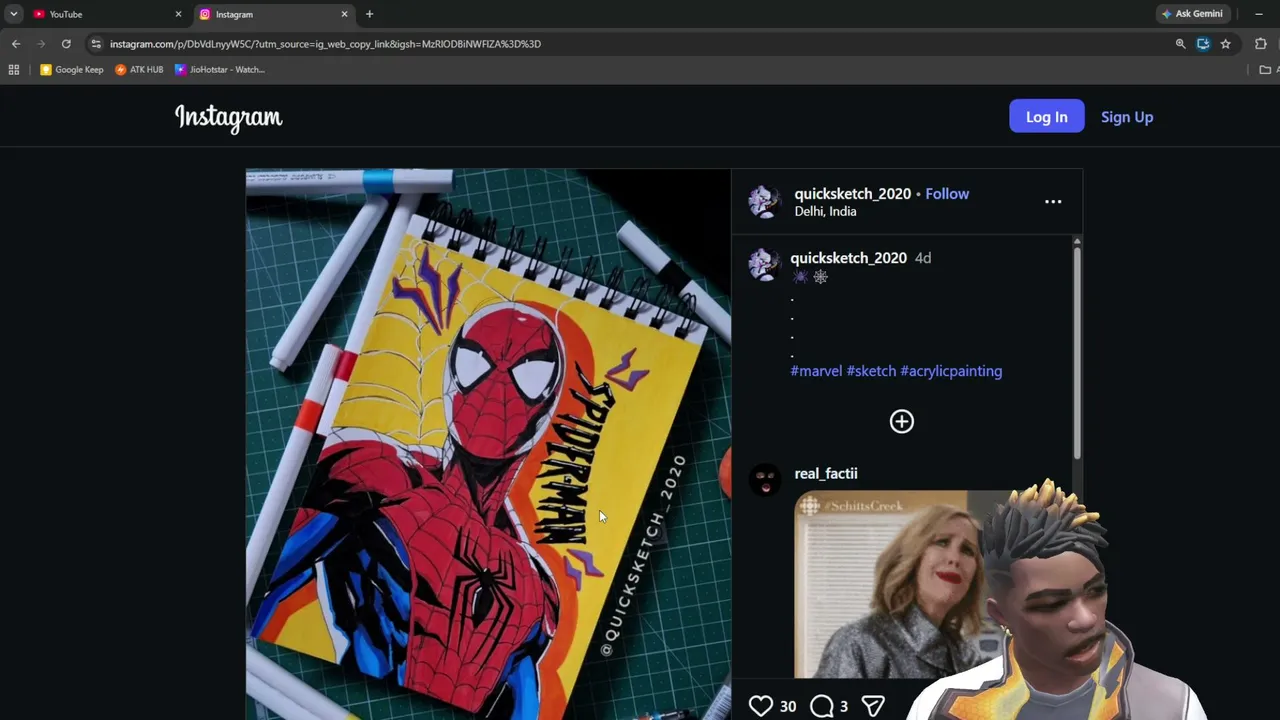
Task: Close the Instagram tab
Action: pyautogui.click(x=344, y=14)
